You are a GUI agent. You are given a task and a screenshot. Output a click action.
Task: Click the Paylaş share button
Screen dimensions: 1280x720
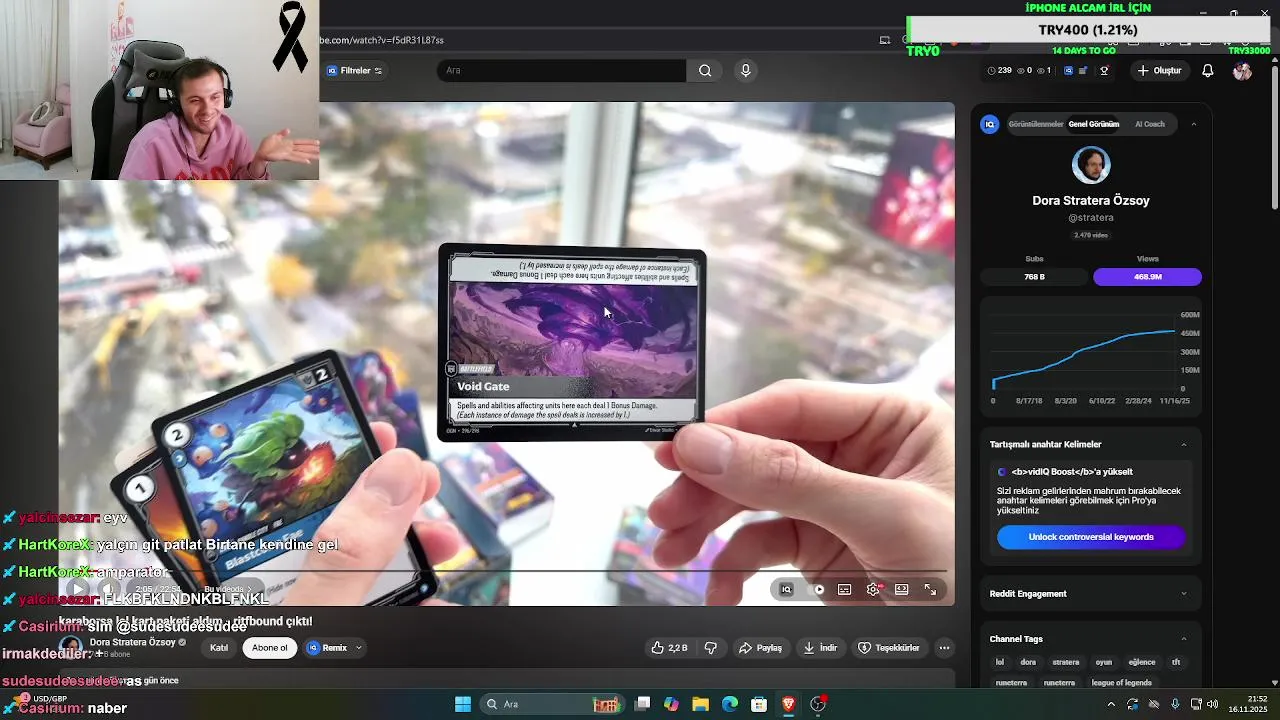760,648
